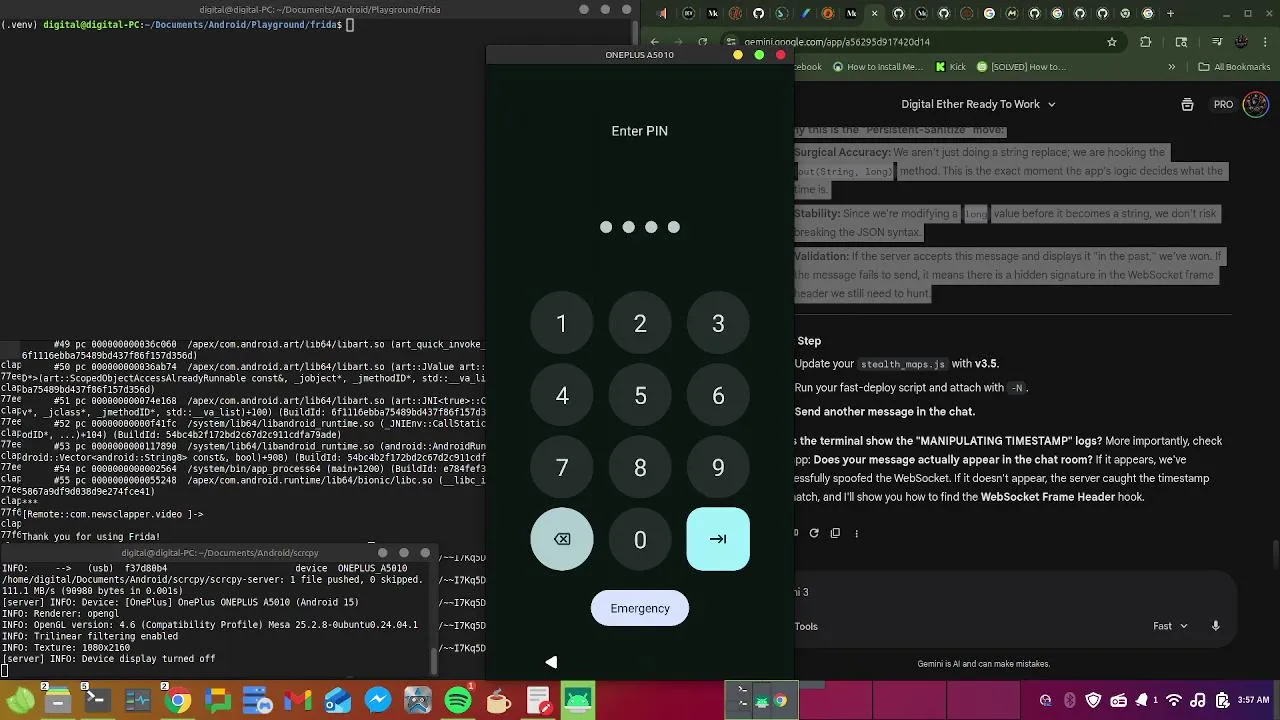Viewport: 1280px width, 720px height.
Task: Tap the Emergency button on the lock screen
Action: 640,608
